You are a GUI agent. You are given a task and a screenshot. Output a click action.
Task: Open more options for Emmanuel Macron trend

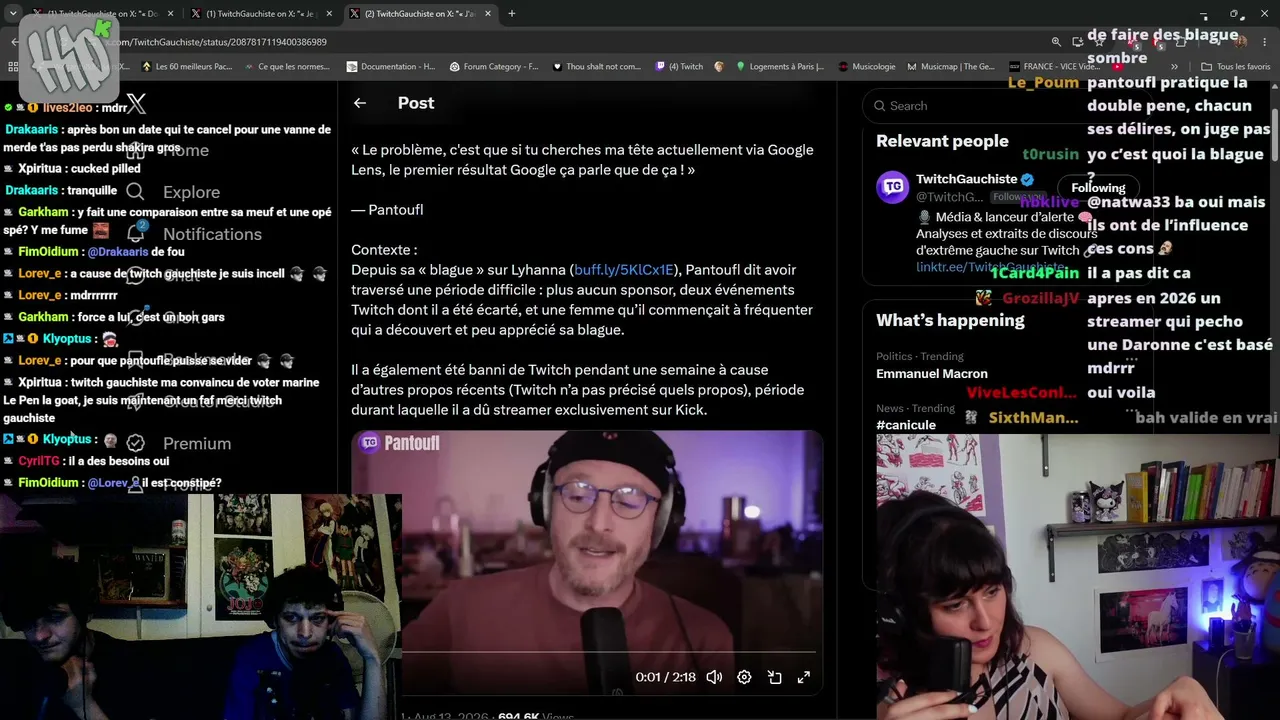[1131, 357]
